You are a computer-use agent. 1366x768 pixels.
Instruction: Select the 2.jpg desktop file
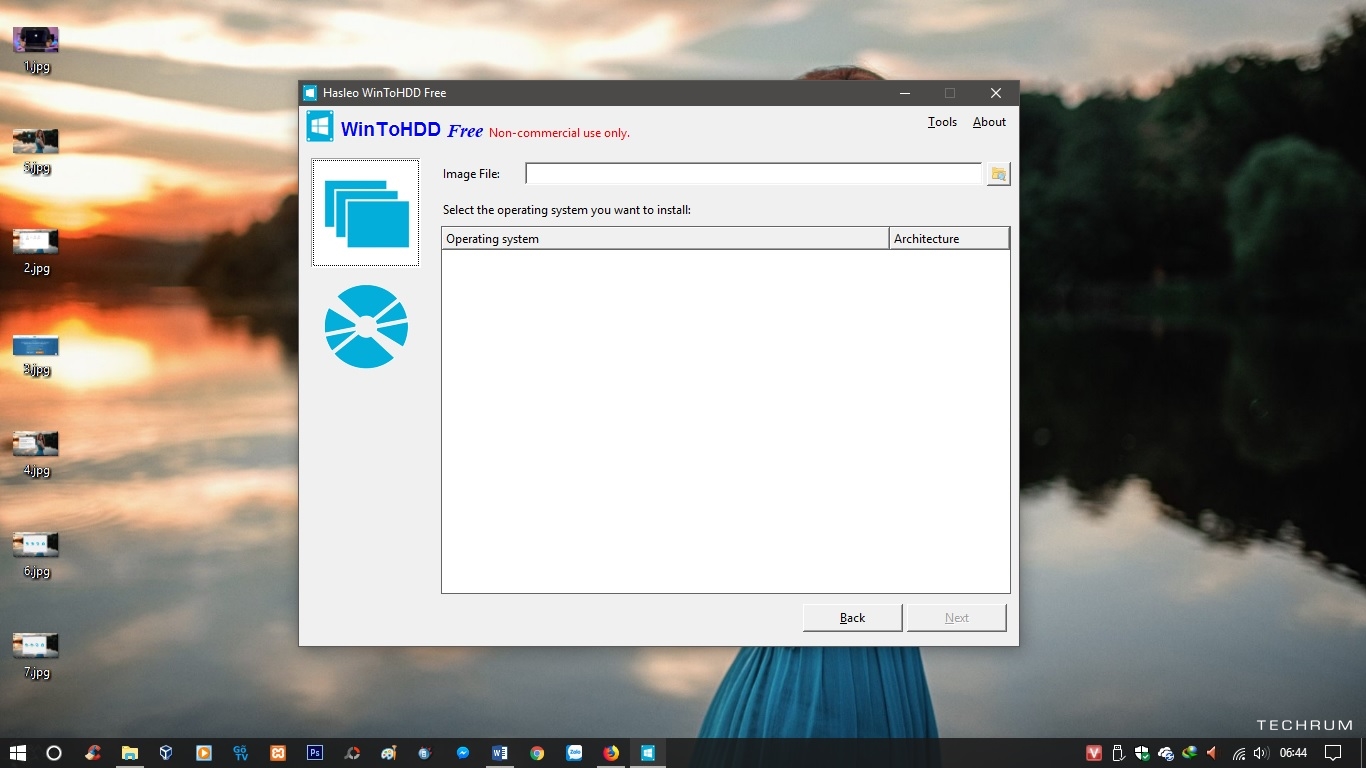36,252
